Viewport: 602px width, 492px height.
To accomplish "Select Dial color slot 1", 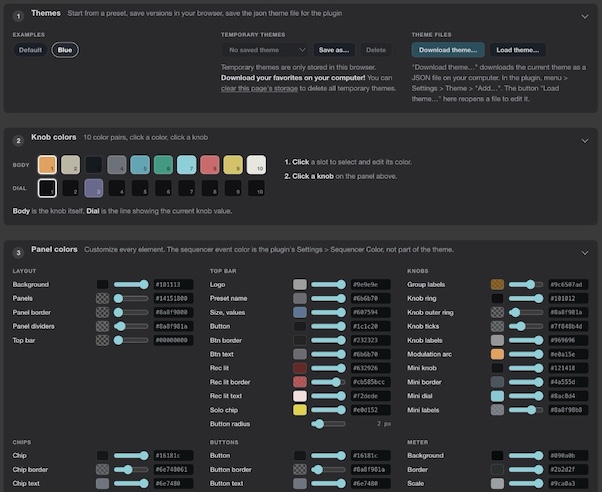I will click(x=47, y=188).
